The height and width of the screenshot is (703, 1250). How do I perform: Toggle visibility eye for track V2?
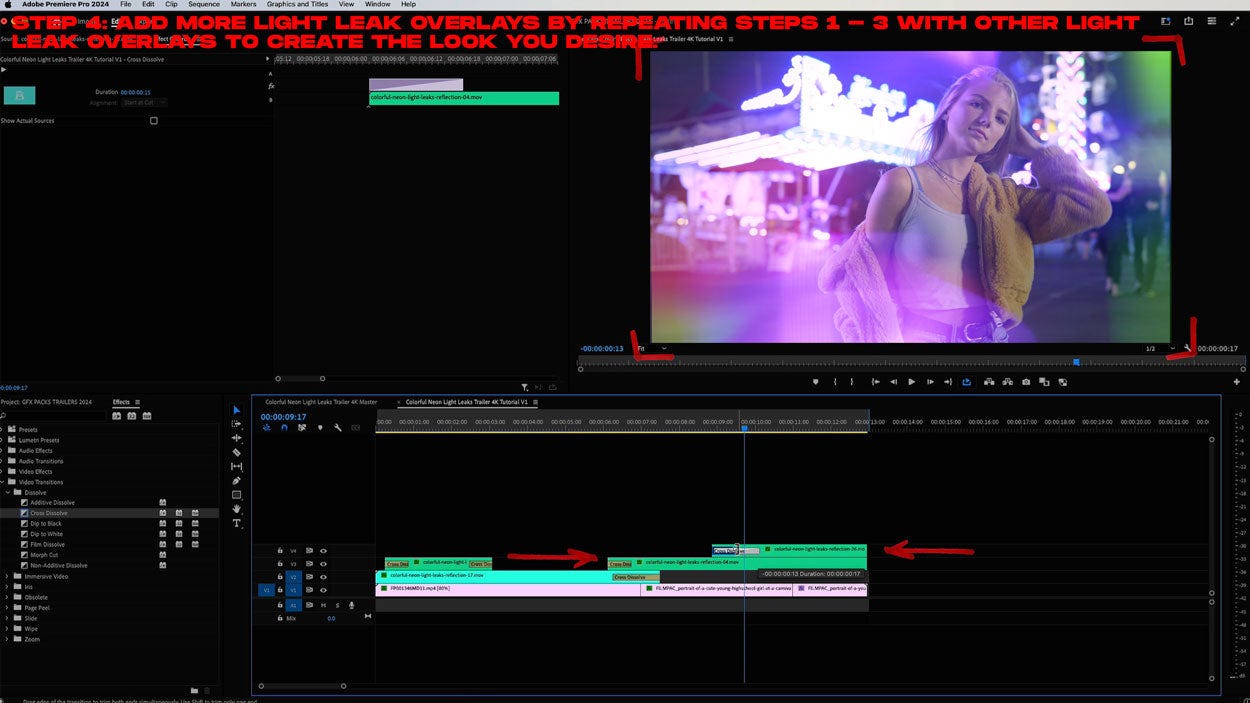[323, 577]
